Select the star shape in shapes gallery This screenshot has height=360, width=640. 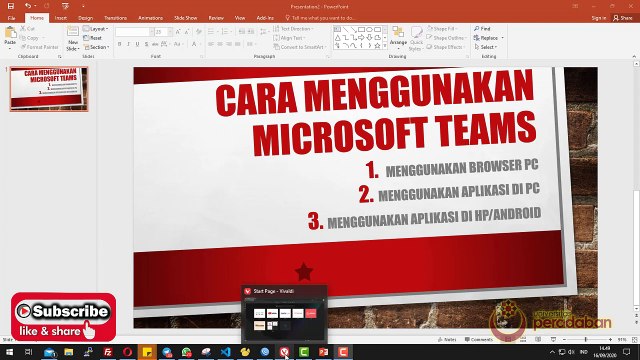click(377, 46)
